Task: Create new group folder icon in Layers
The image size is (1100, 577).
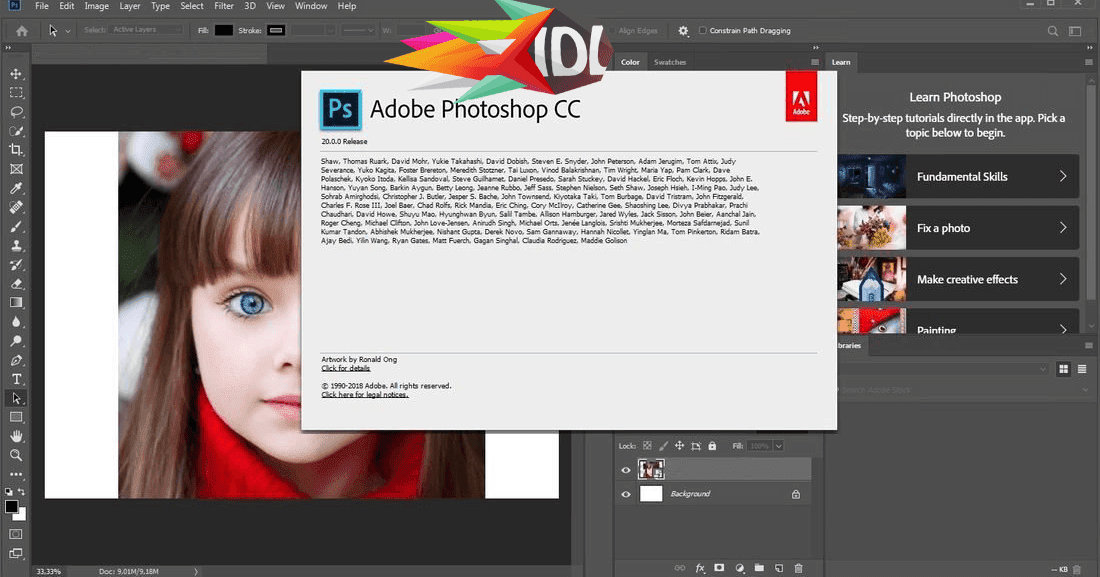Action: (759, 568)
